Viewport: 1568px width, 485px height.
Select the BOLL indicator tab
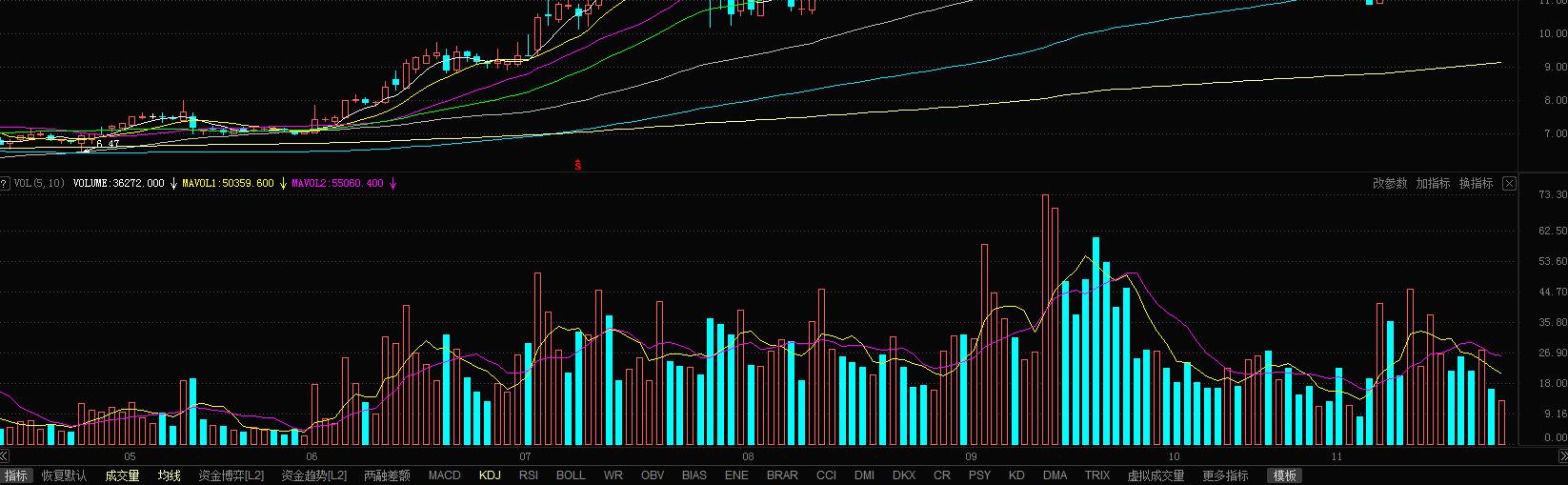571,475
